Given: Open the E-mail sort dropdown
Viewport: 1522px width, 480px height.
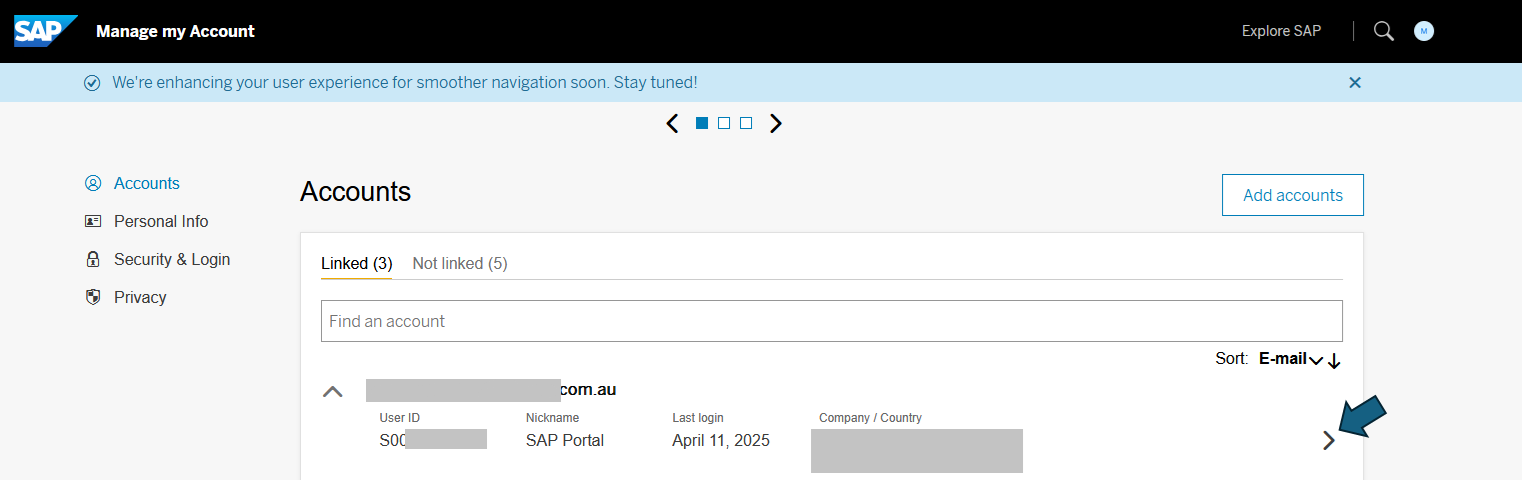Looking at the screenshot, I should coord(1291,359).
